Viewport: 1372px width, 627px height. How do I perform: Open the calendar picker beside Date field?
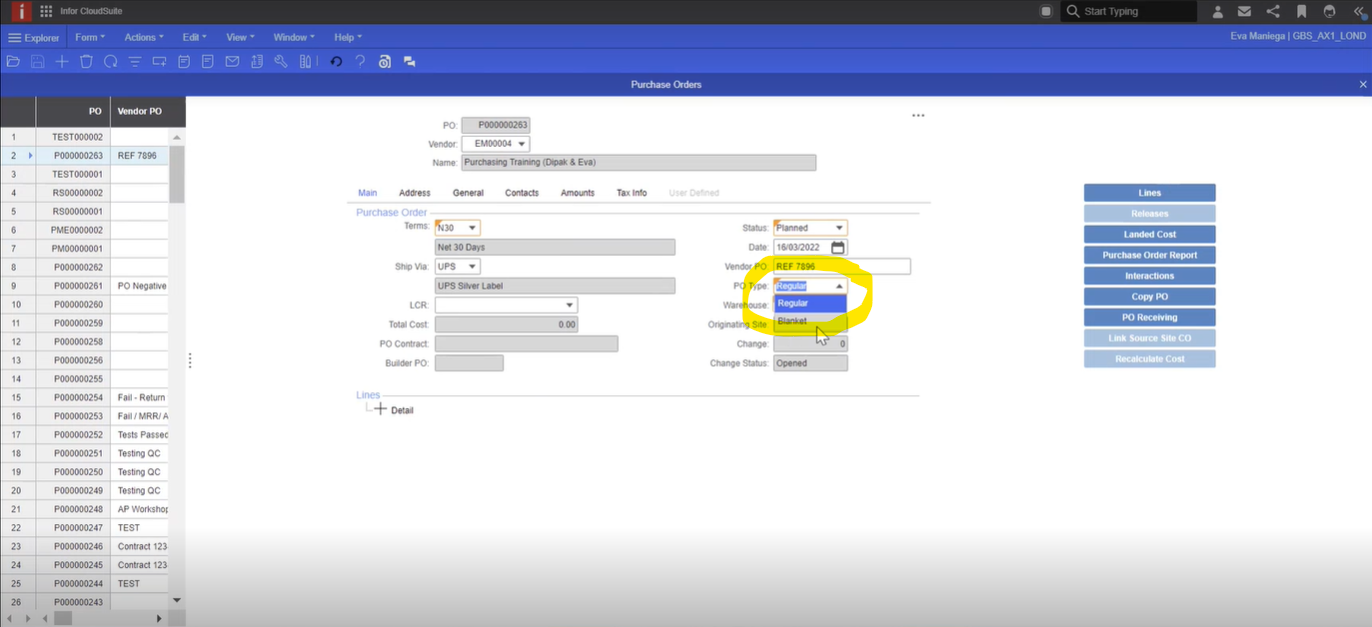(x=838, y=247)
